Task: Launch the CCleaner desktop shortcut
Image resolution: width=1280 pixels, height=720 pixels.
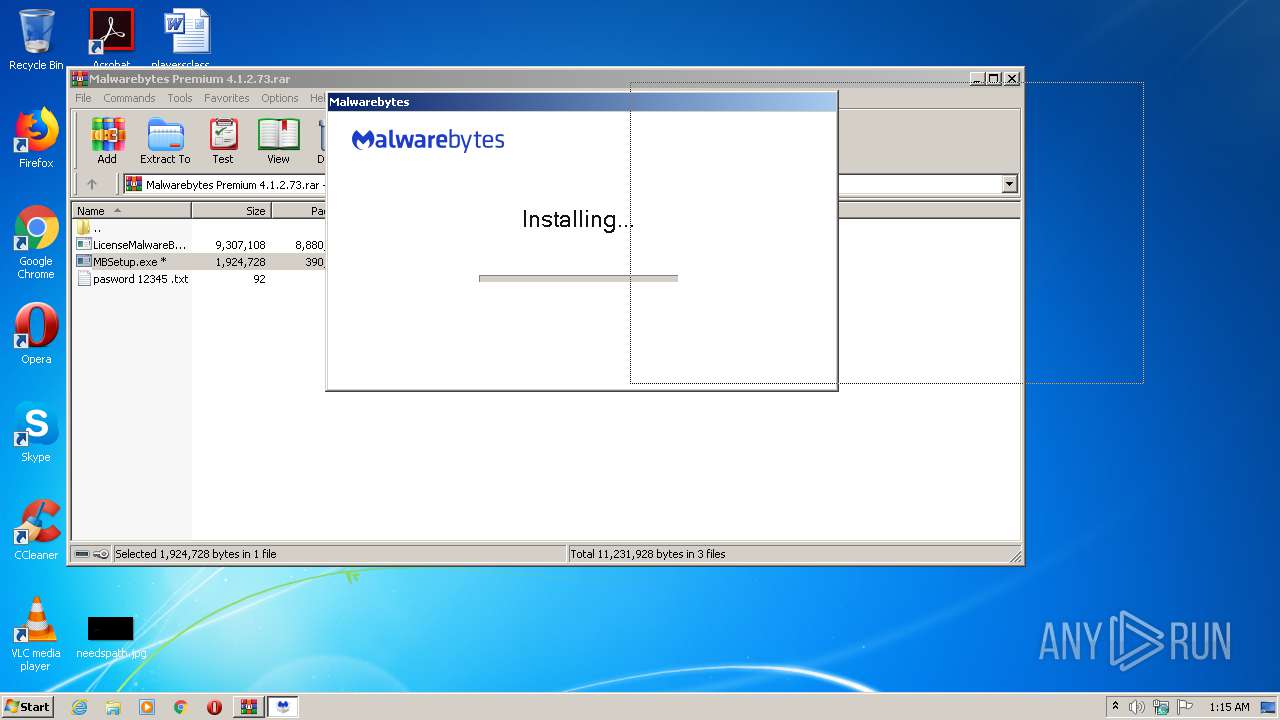Action: (x=36, y=530)
